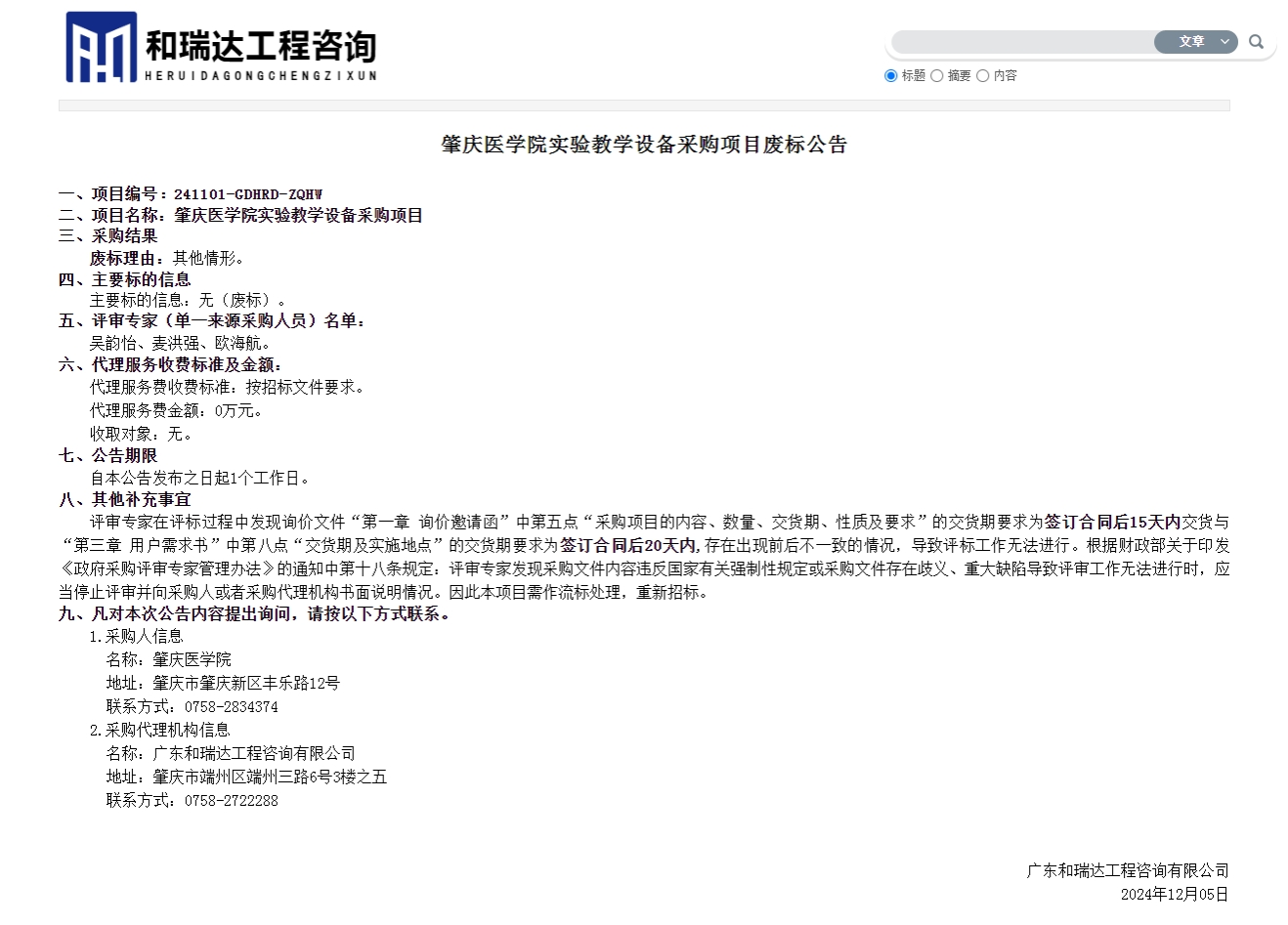This screenshot has width=1288, height=925.
Task: Click 自本公告发布之日起1个工作日 line
Action: click(x=202, y=478)
